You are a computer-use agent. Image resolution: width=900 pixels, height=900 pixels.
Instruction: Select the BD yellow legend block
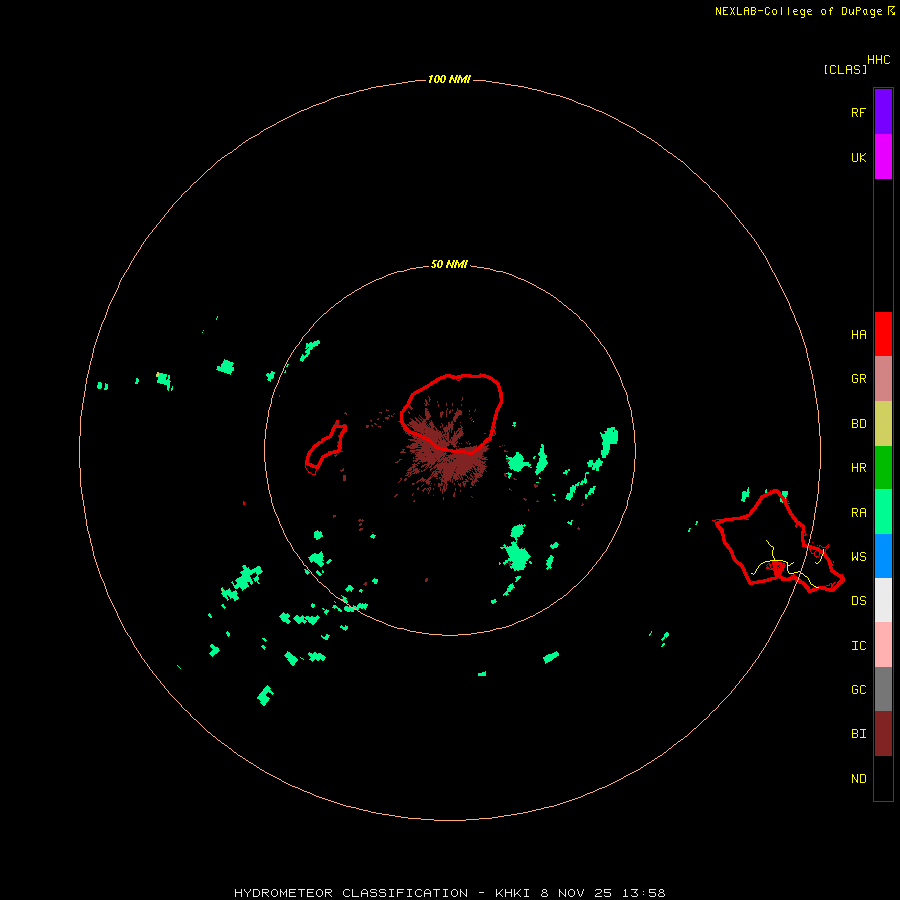pos(883,424)
